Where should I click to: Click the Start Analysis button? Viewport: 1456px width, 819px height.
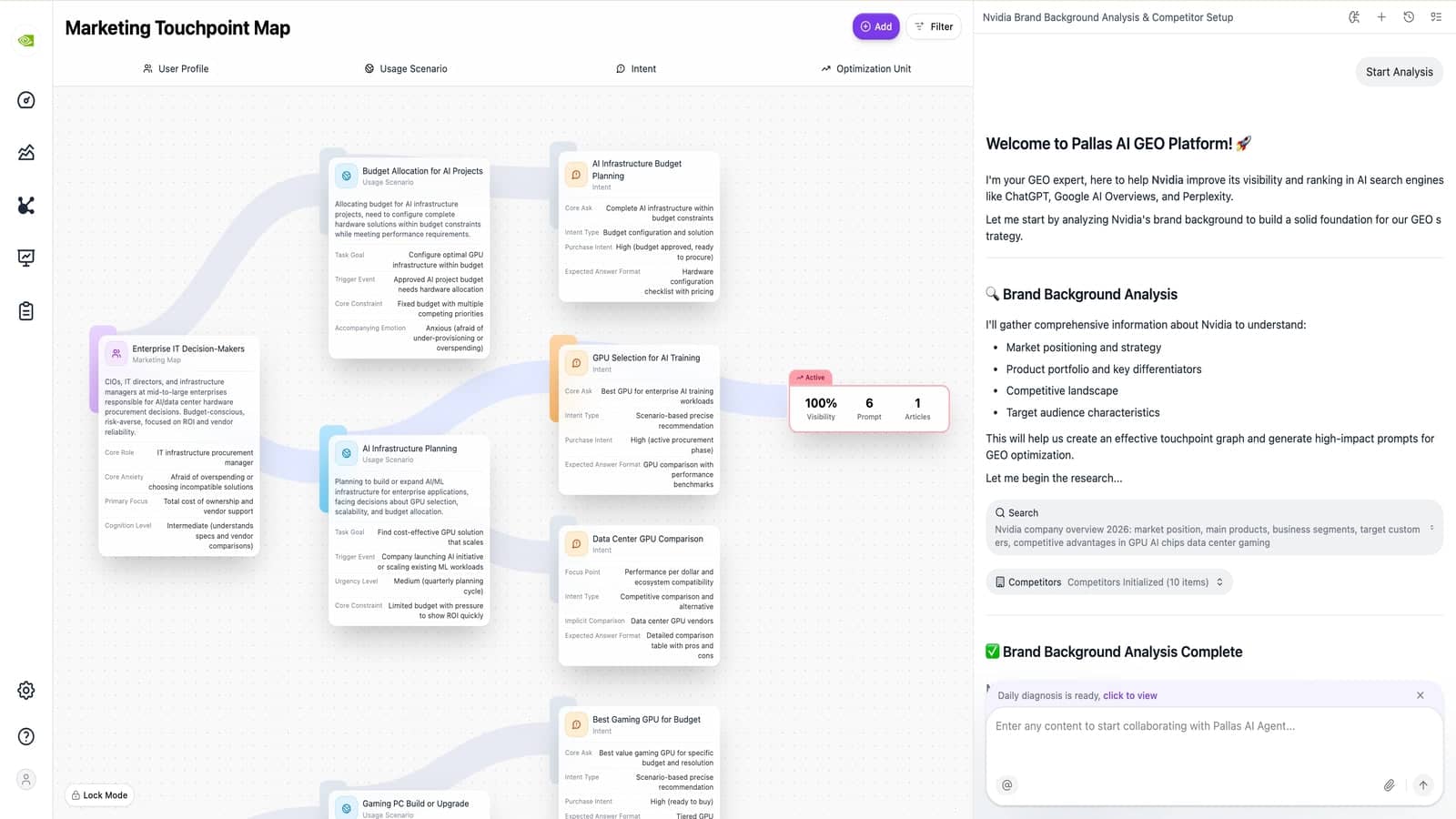[x=1399, y=71]
